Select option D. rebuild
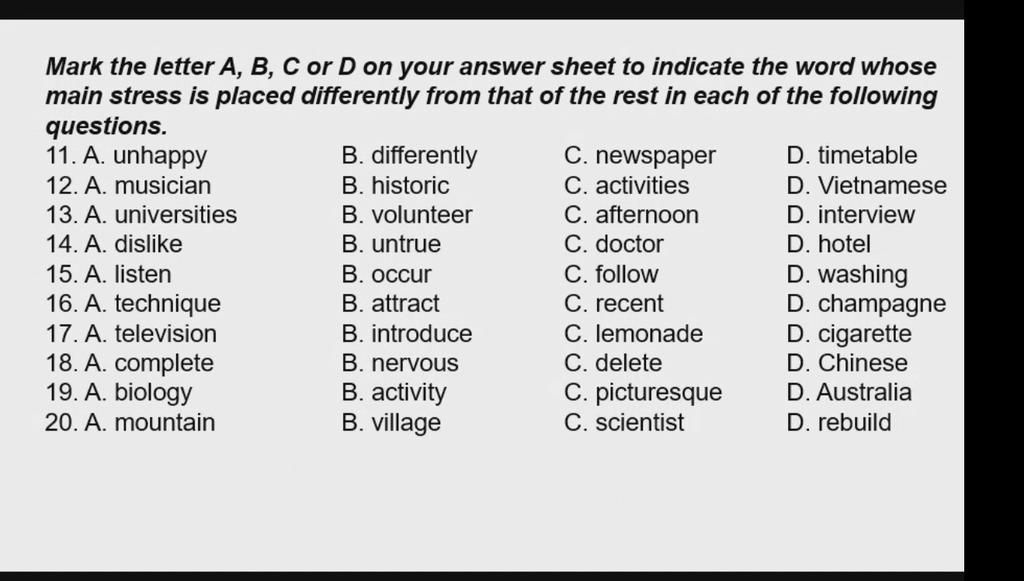 [839, 422]
